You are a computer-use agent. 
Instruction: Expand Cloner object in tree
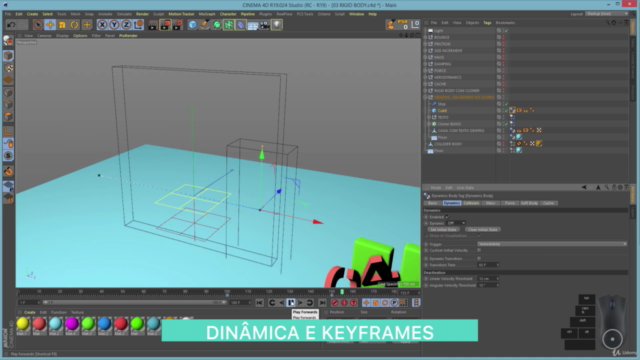click(x=429, y=124)
